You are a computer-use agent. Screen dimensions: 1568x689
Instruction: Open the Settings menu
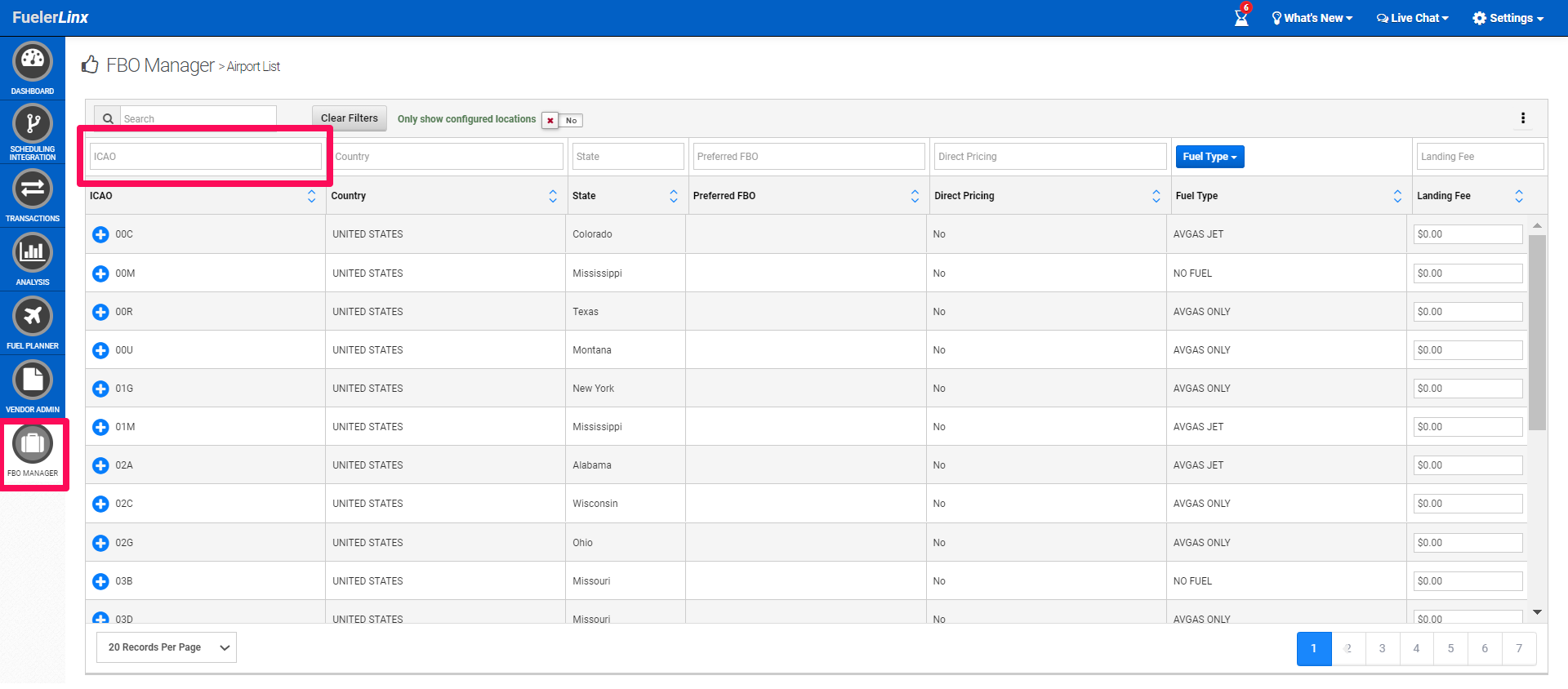click(1508, 18)
